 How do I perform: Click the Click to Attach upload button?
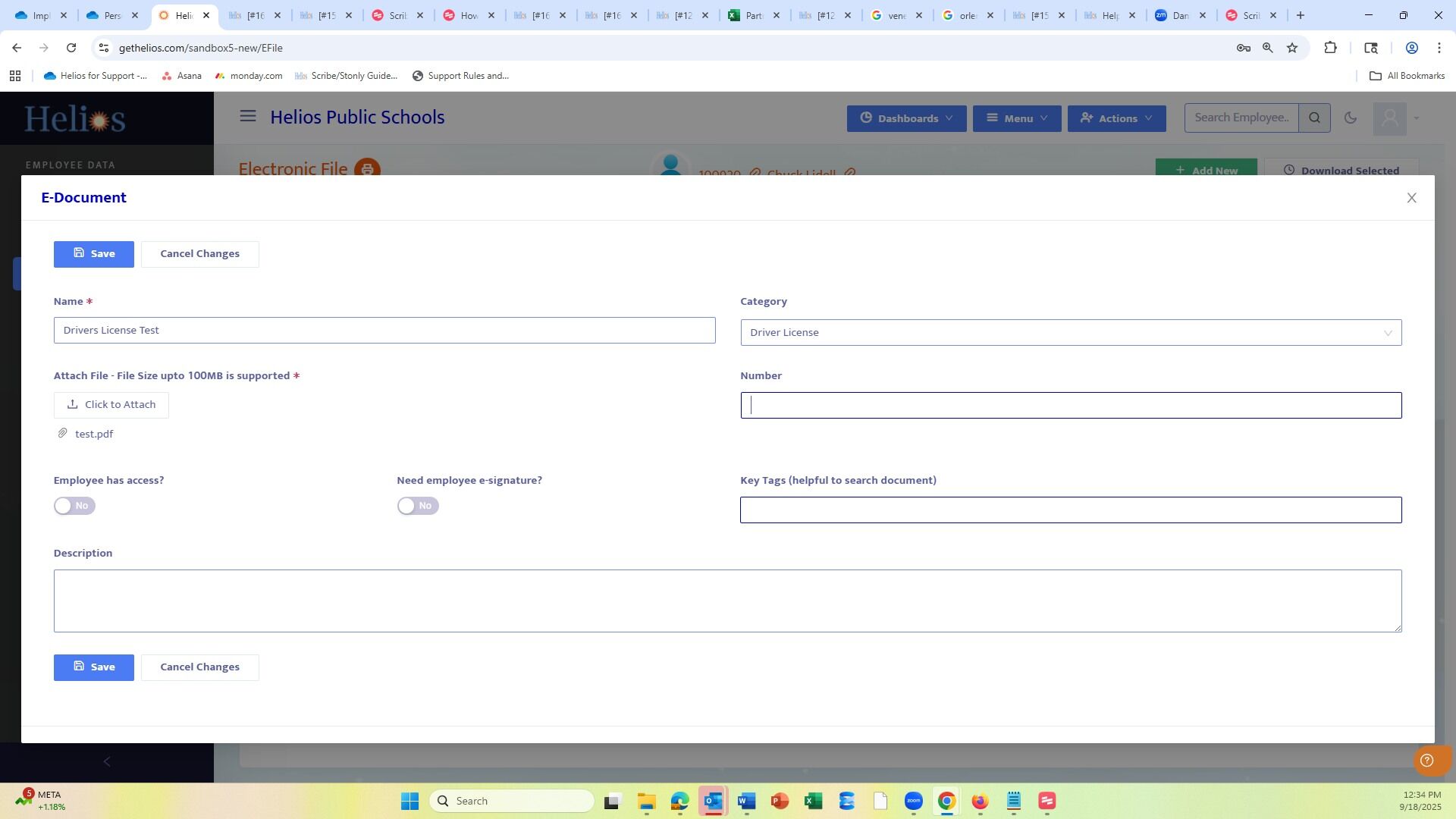111,405
